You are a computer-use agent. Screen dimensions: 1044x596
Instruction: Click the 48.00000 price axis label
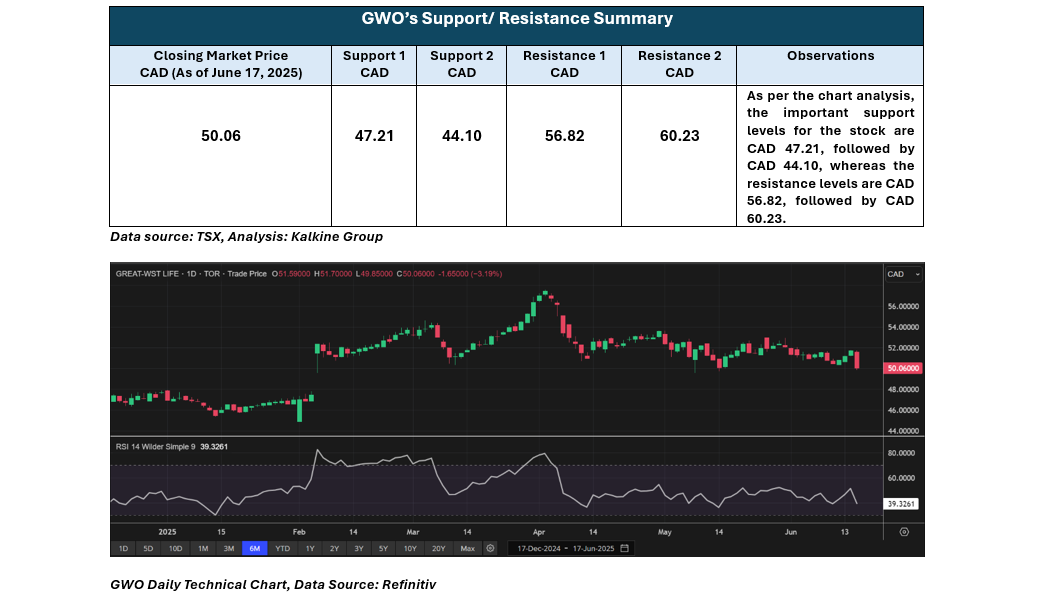(x=904, y=390)
